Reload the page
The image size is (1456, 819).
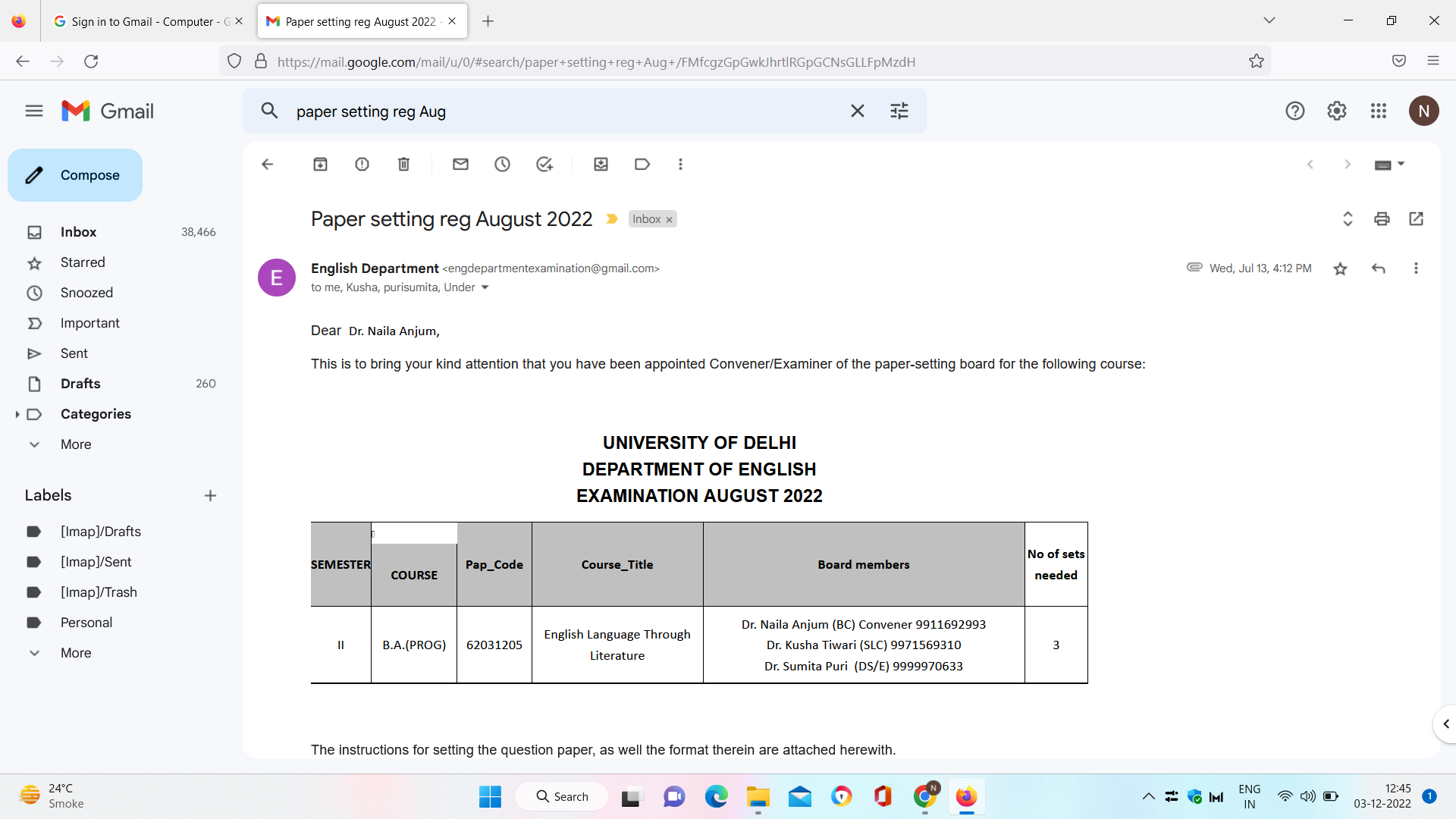[91, 61]
